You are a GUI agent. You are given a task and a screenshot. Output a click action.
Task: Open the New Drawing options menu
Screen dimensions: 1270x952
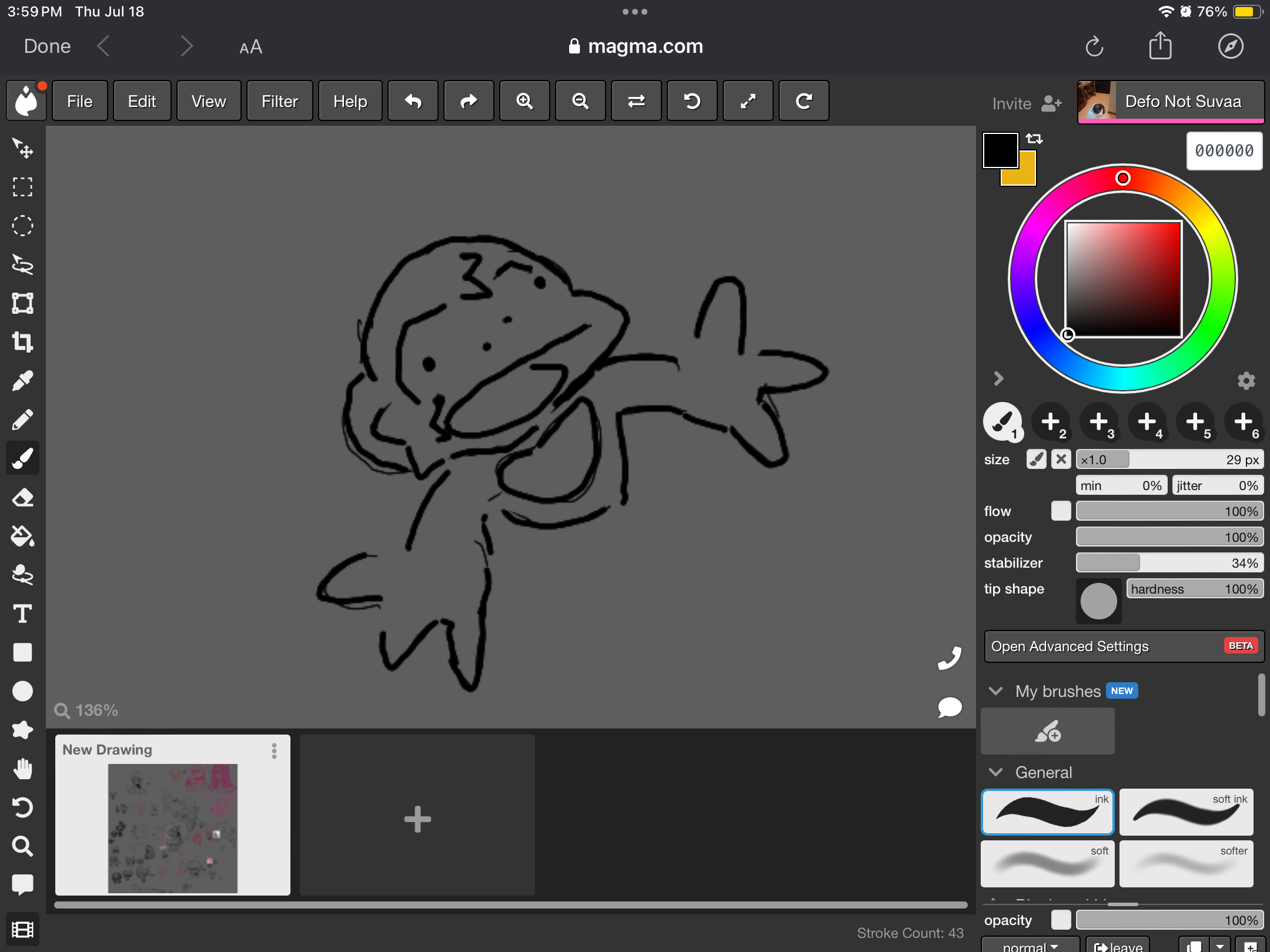[x=274, y=751]
